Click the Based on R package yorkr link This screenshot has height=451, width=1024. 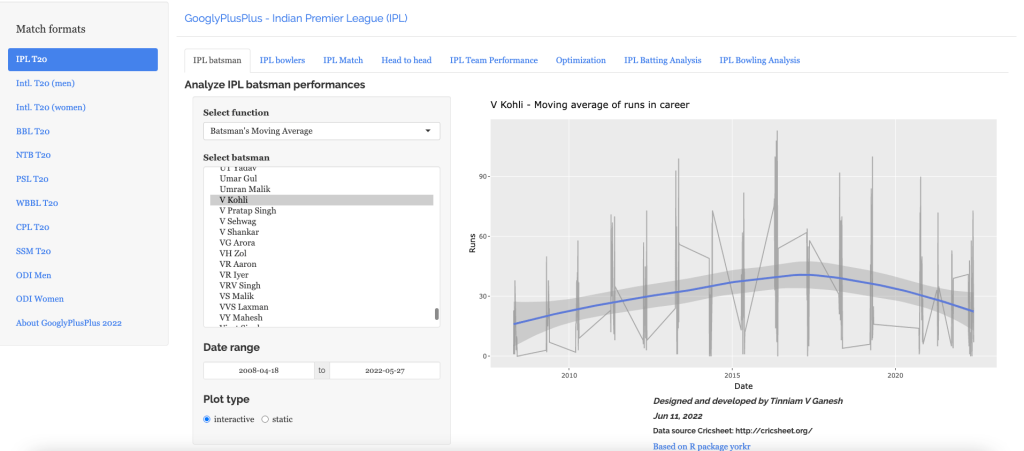click(x=701, y=446)
